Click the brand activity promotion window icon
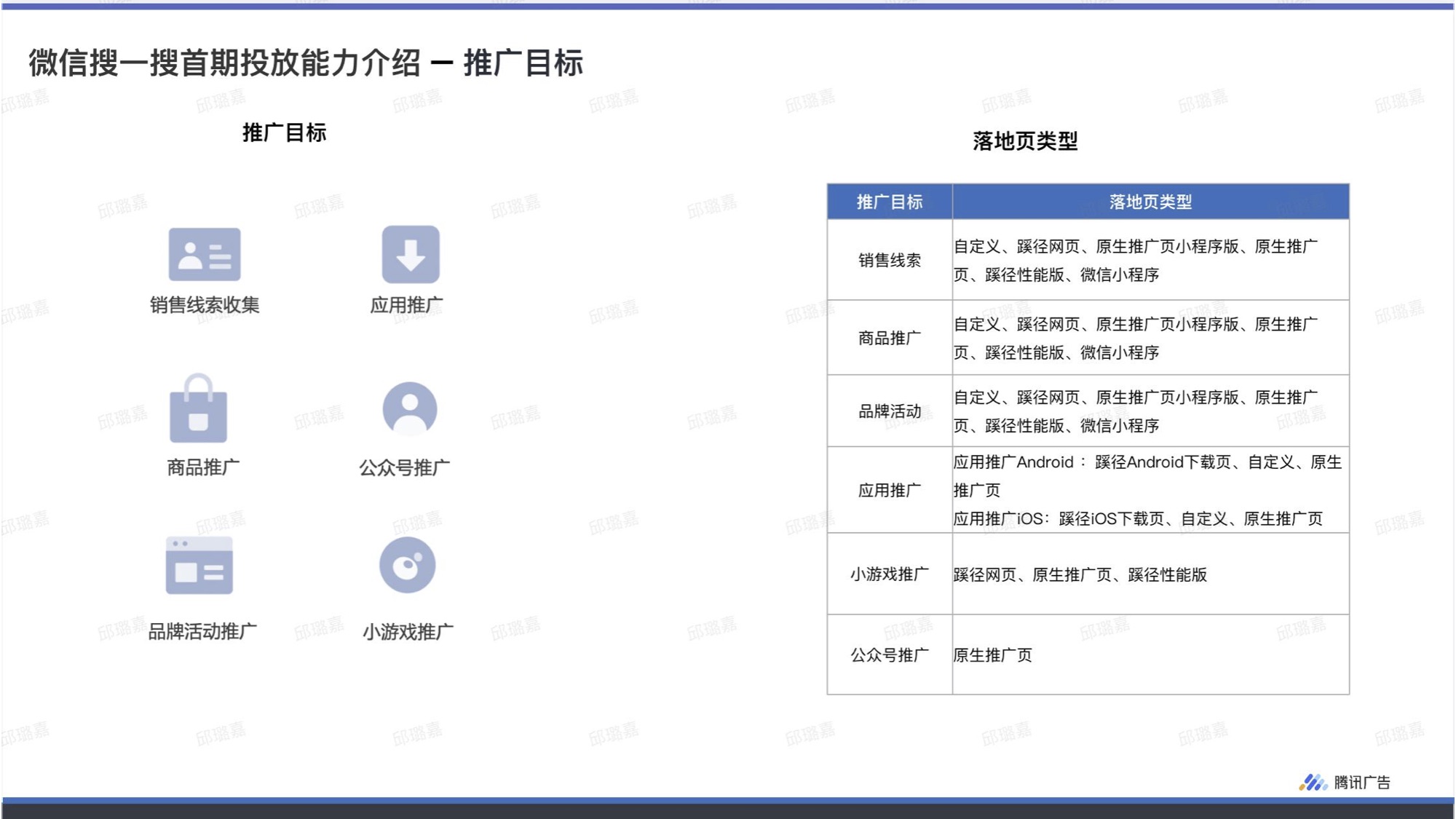The image size is (1456, 819). [199, 566]
